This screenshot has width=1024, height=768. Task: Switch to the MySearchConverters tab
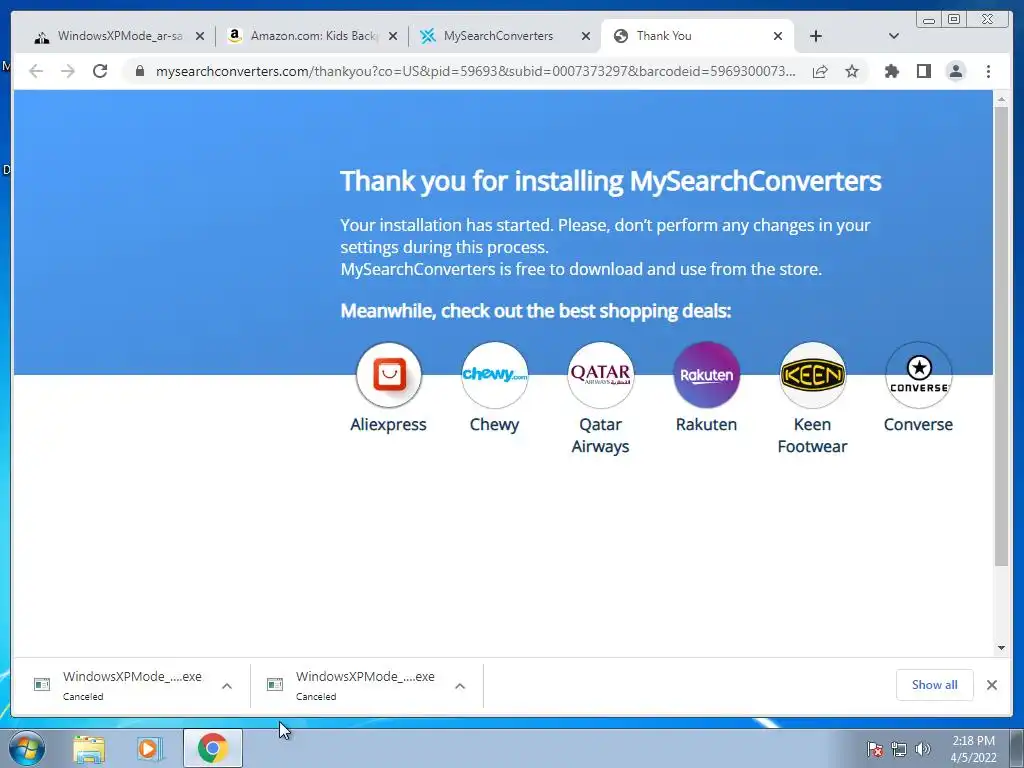click(505, 36)
